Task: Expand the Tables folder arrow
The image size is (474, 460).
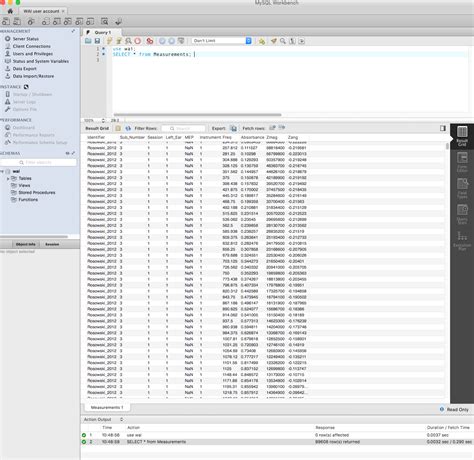Action: point(8,178)
